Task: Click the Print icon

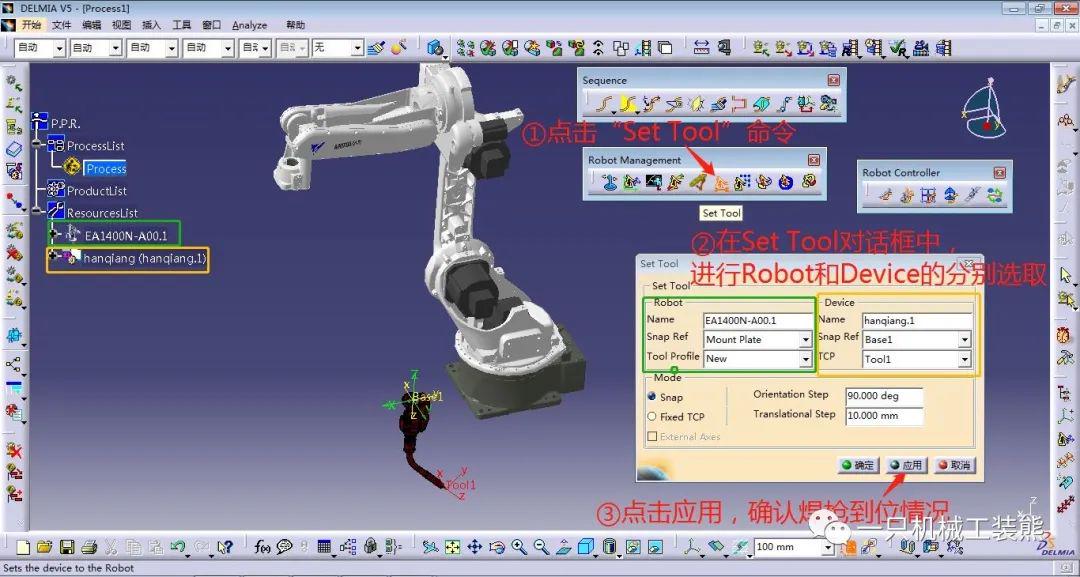Action: click(88, 547)
